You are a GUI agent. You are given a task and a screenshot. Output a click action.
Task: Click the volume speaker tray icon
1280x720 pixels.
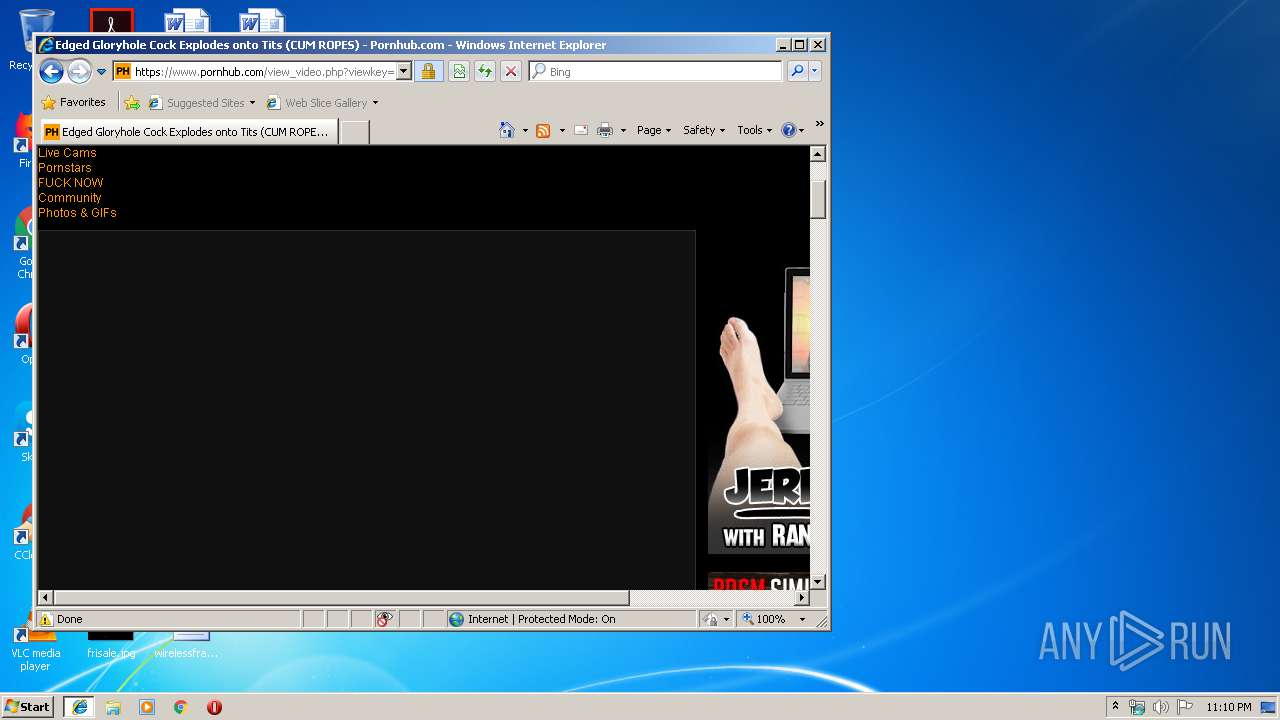coord(1161,706)
